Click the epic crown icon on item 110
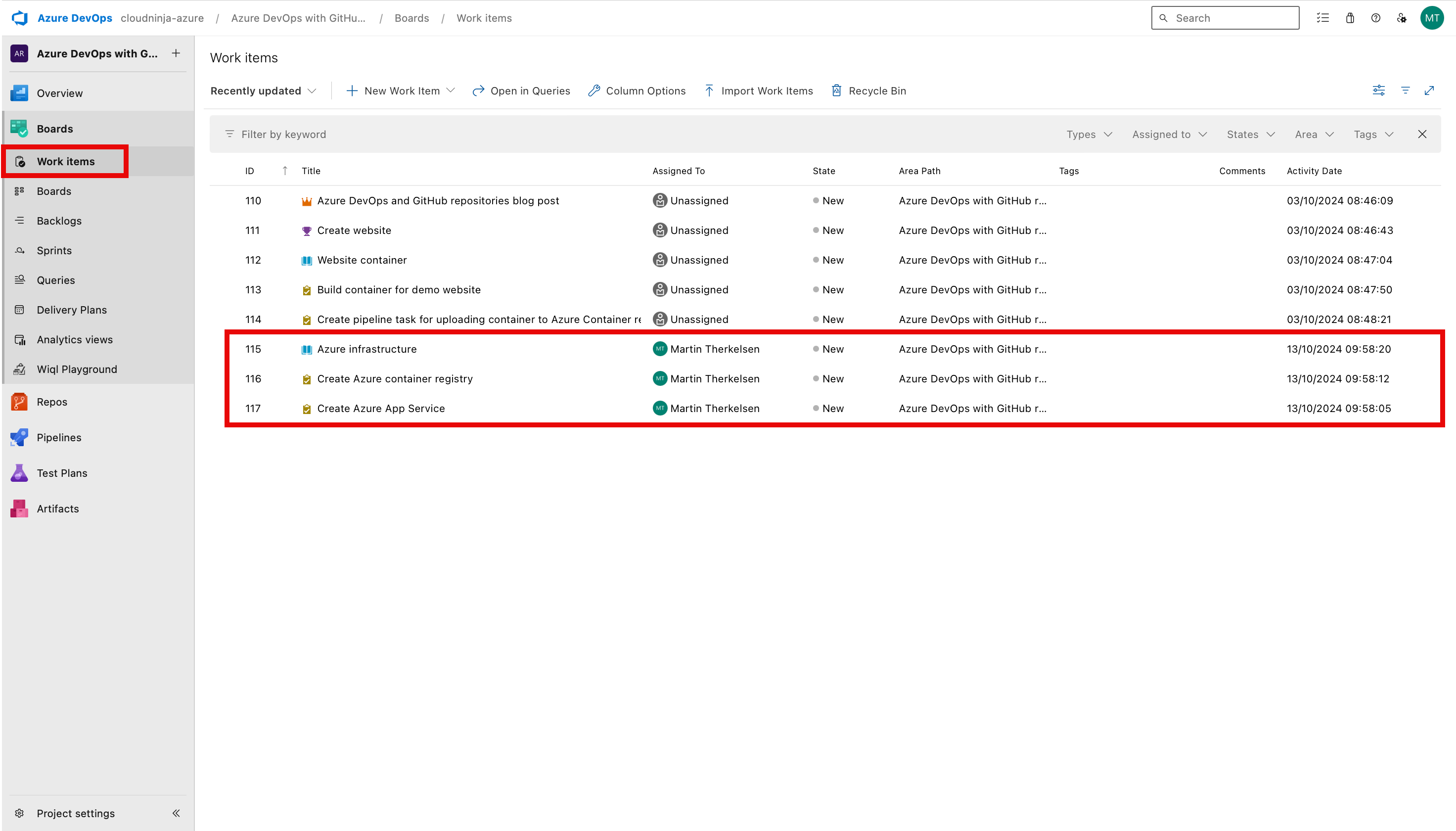Image resolution: width=1456 pixels, height=831 pixels. click(x=306, y=201)
